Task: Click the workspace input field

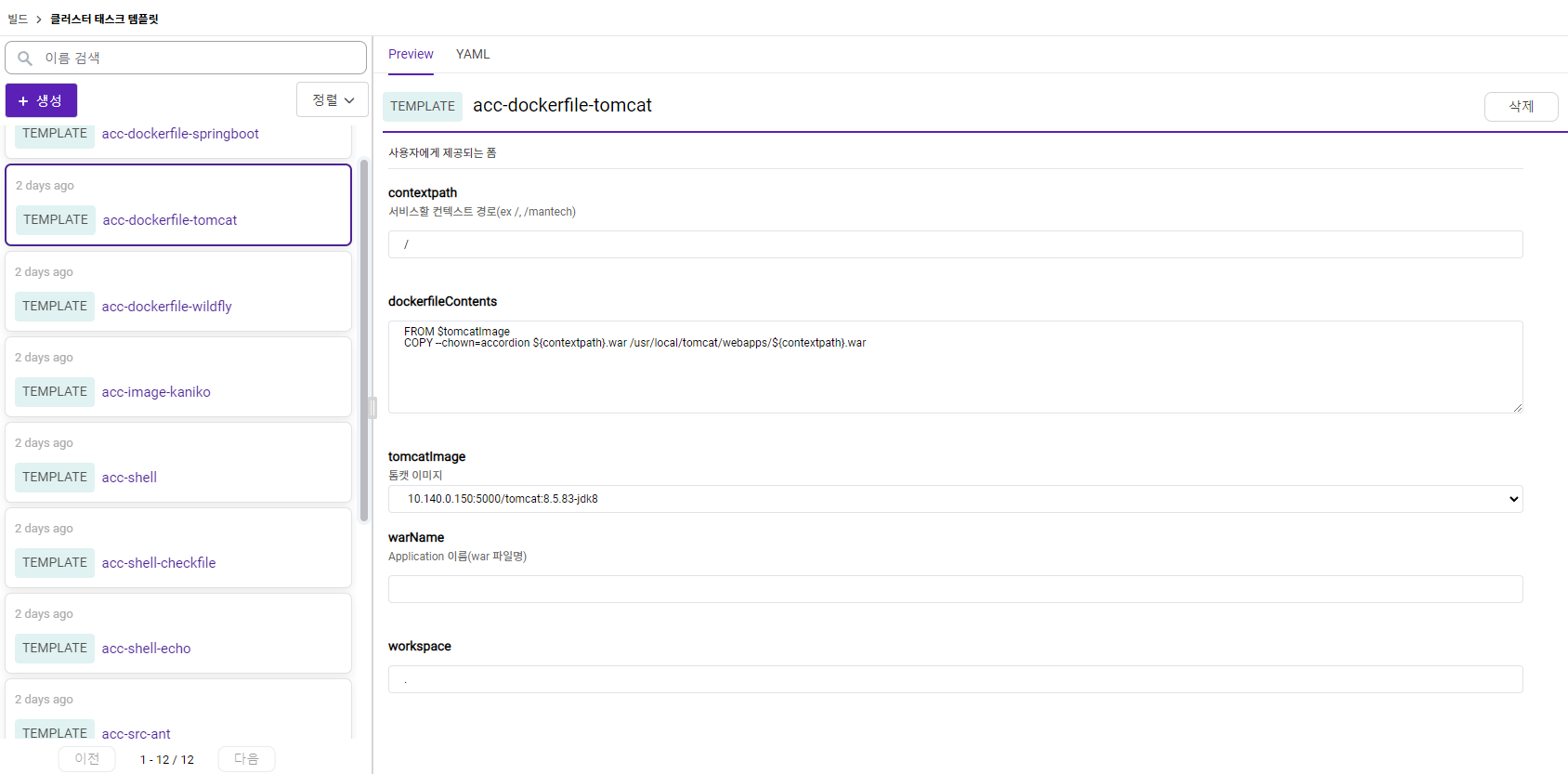Action: 955,679
